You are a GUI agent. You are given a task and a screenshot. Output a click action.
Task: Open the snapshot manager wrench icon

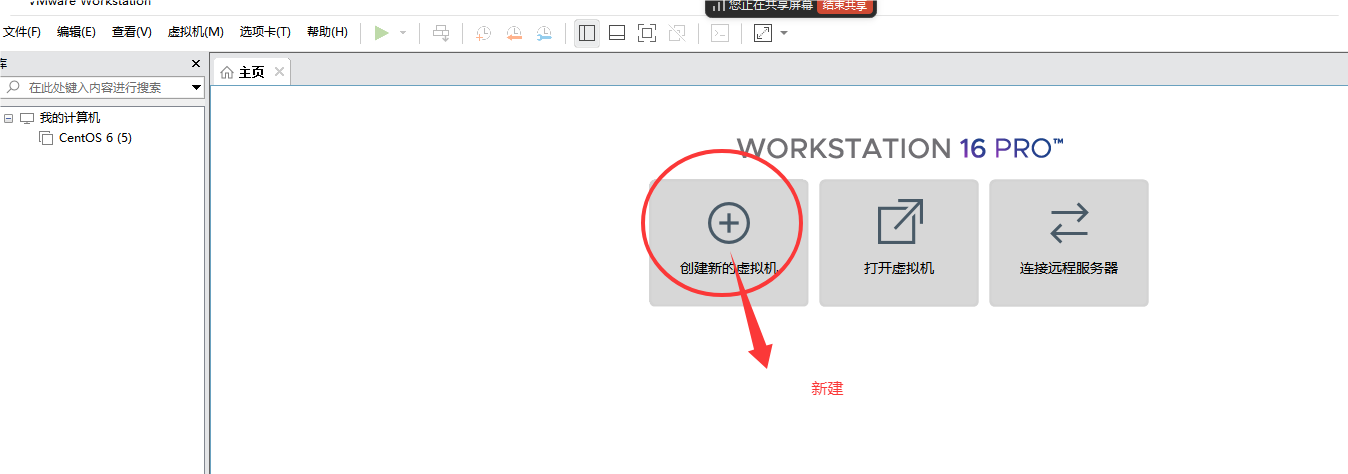click(544, 33)
